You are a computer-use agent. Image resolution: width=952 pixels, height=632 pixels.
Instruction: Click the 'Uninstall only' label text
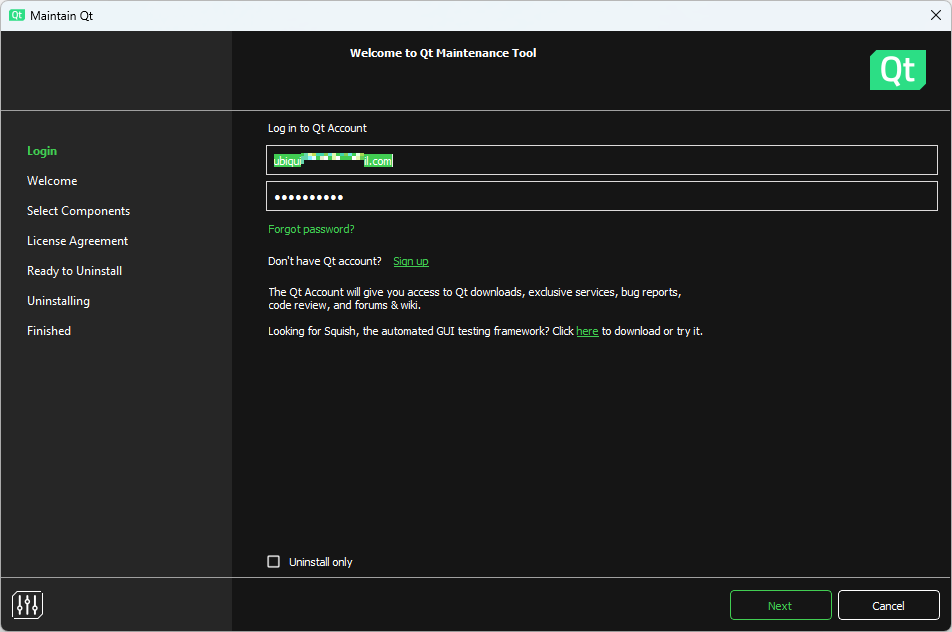pyautogui.click(x=321, y=562)
